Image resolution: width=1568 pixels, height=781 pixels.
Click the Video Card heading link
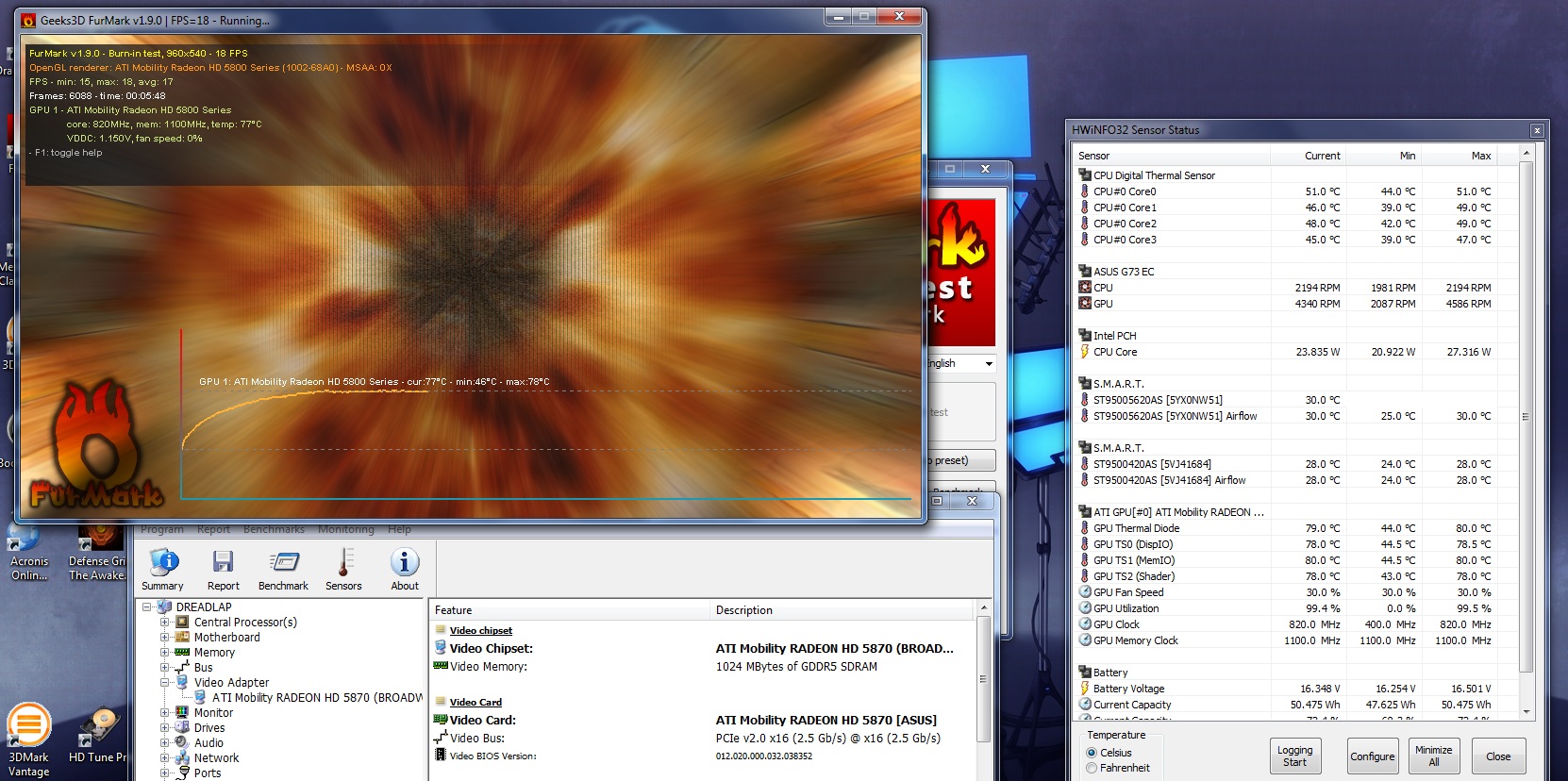point(475,702)
